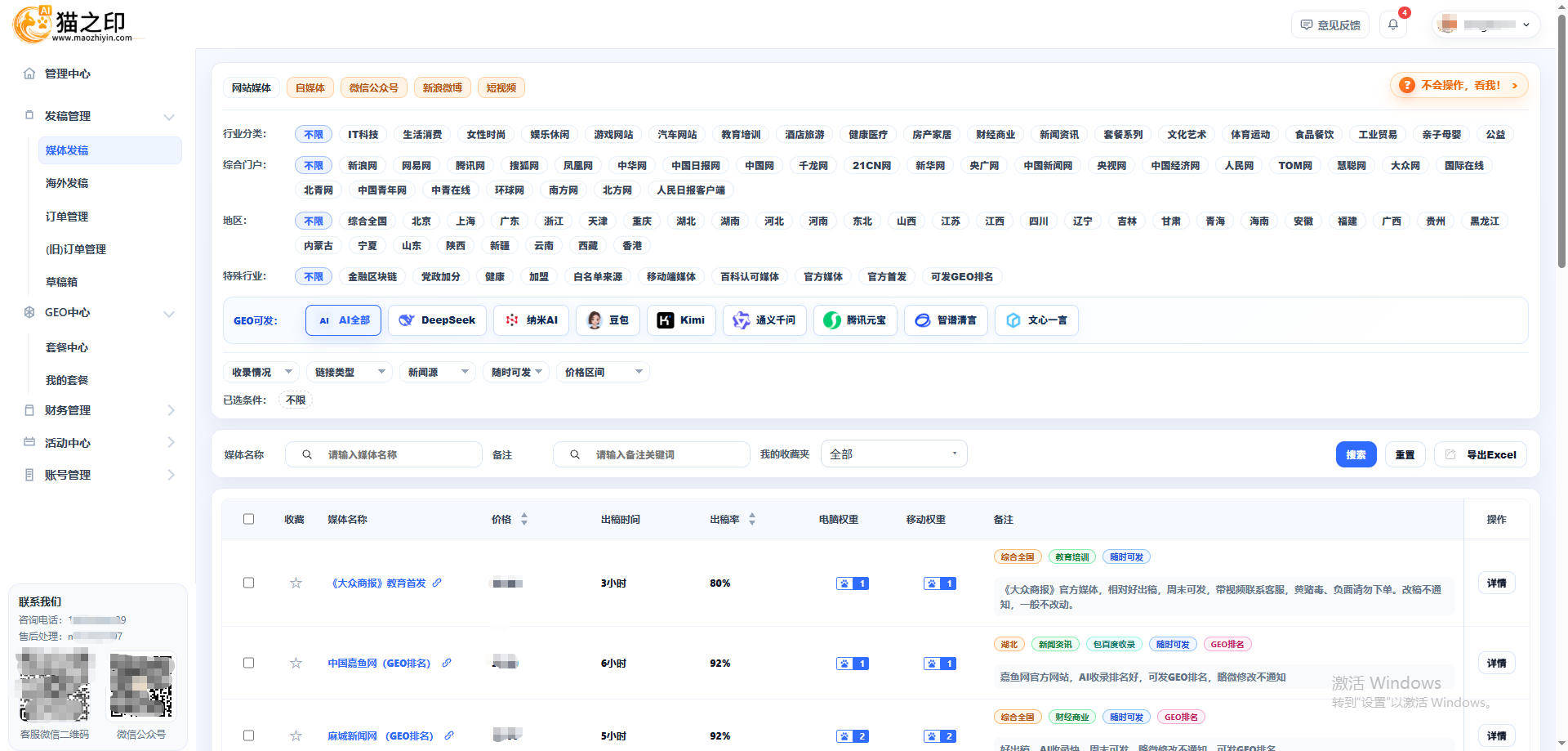Switch to the 微信公众号 tab
This screenshot has width=1568, height=751.
[x=374, y=87]
